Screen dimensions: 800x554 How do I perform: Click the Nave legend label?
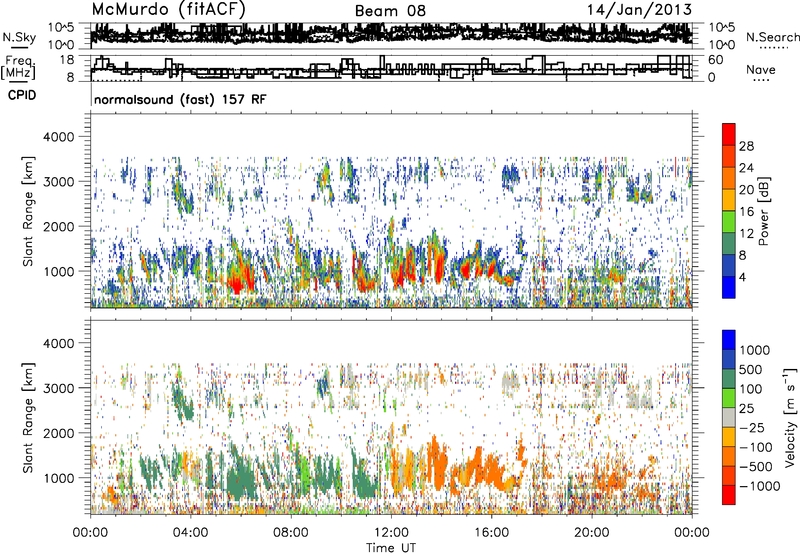point(760,69)
